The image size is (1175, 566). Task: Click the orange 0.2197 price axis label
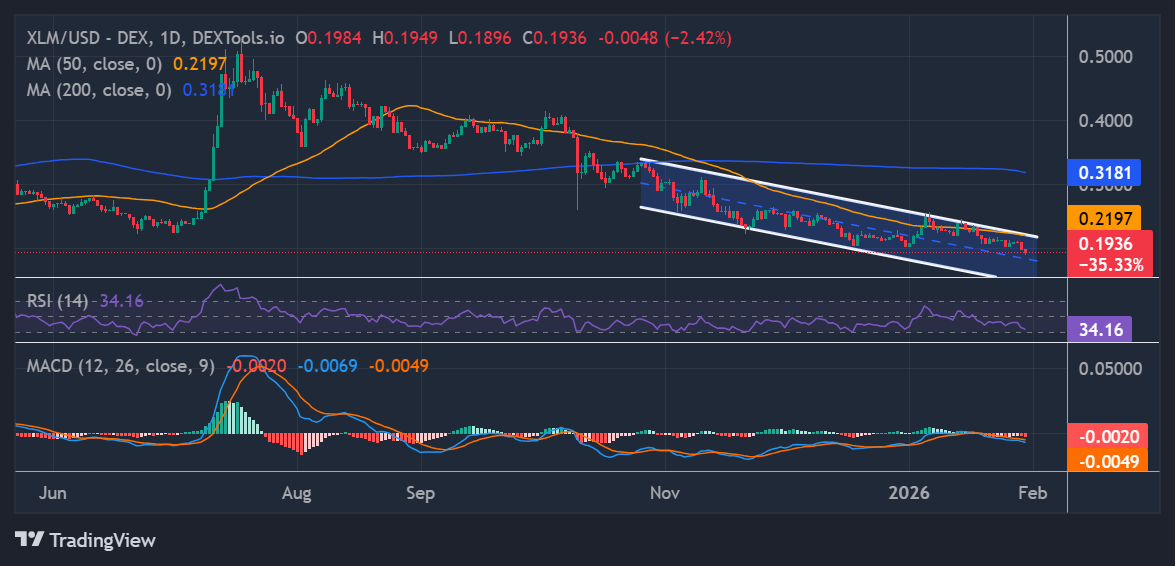coord(1105,218)
